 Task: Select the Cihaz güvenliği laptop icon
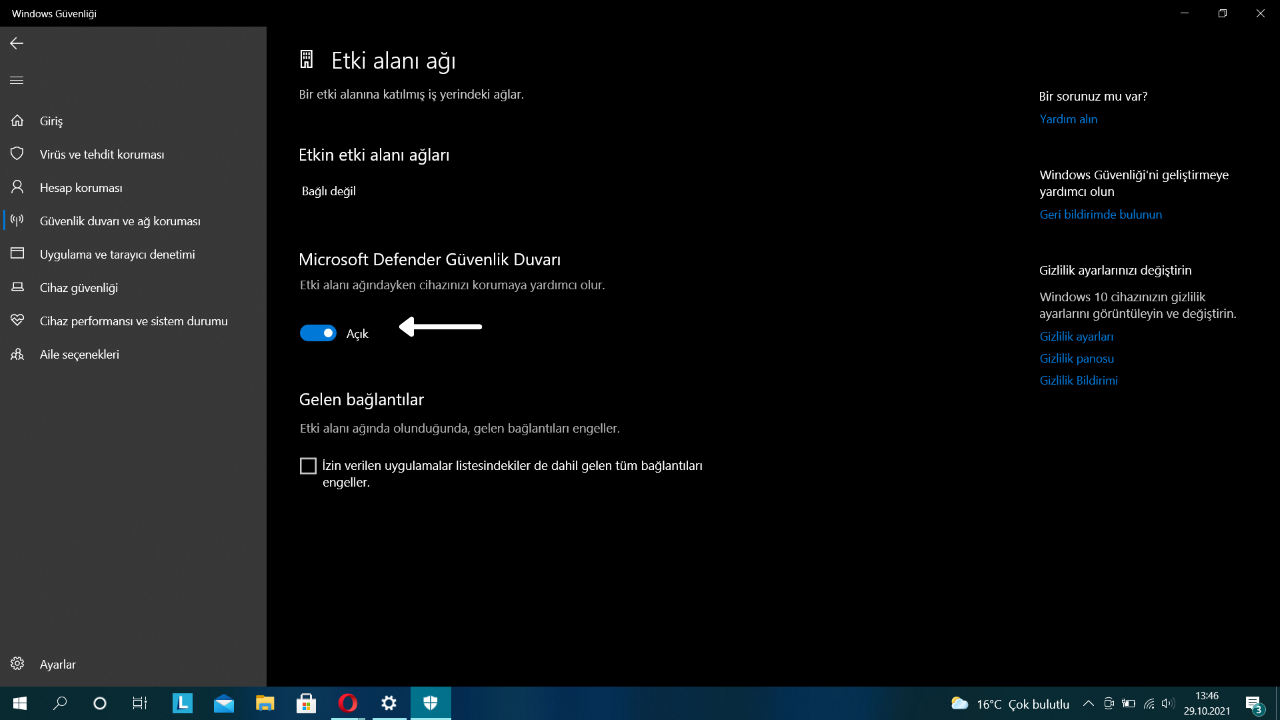(17, 287)
